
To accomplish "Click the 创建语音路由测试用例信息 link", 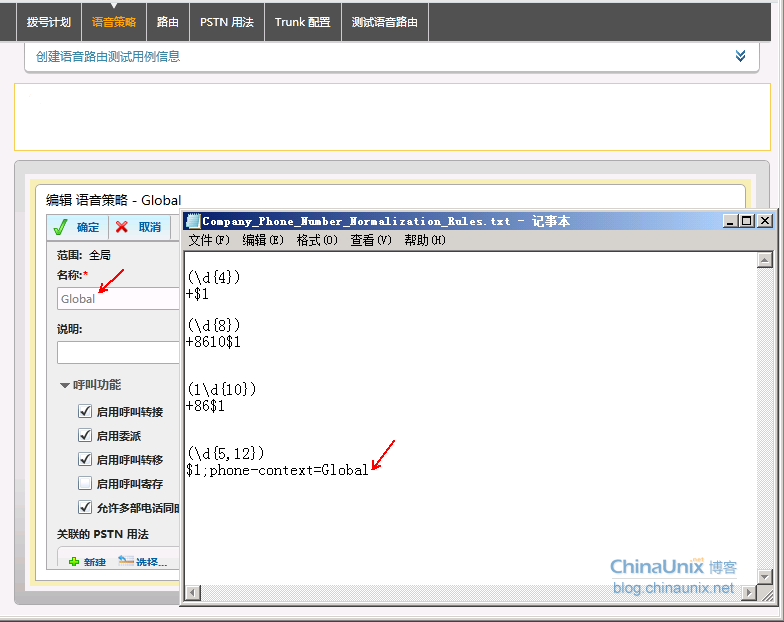I will coord(108,56).
